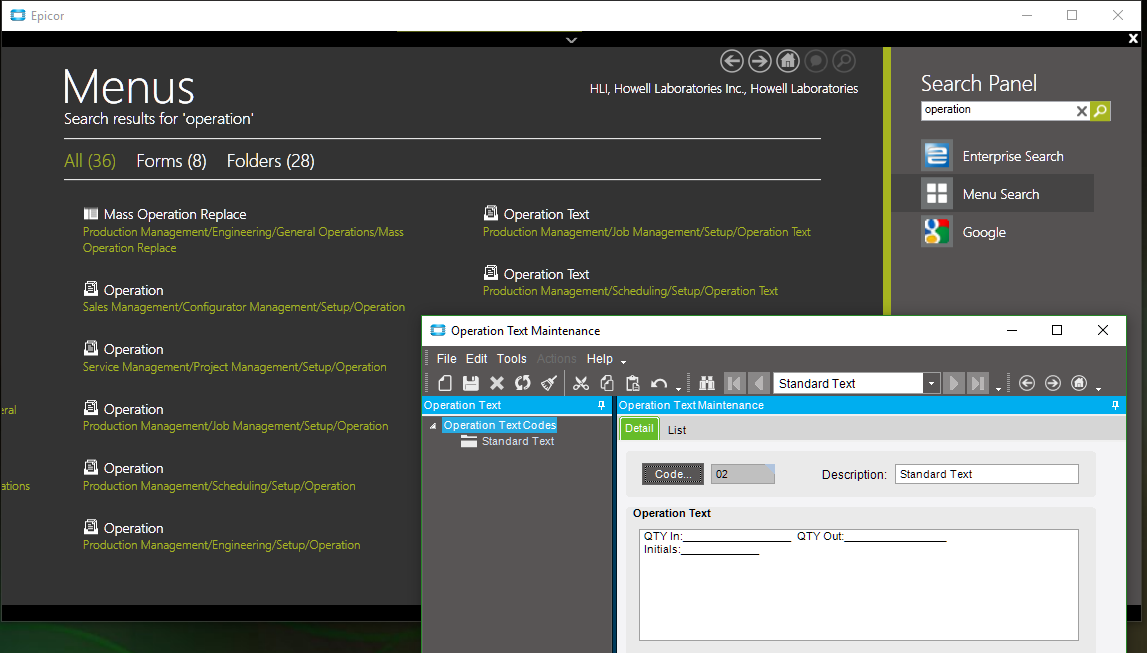Clear the 'operation' search text with X
1147x653 pixels.
[x=1082, y=111]
